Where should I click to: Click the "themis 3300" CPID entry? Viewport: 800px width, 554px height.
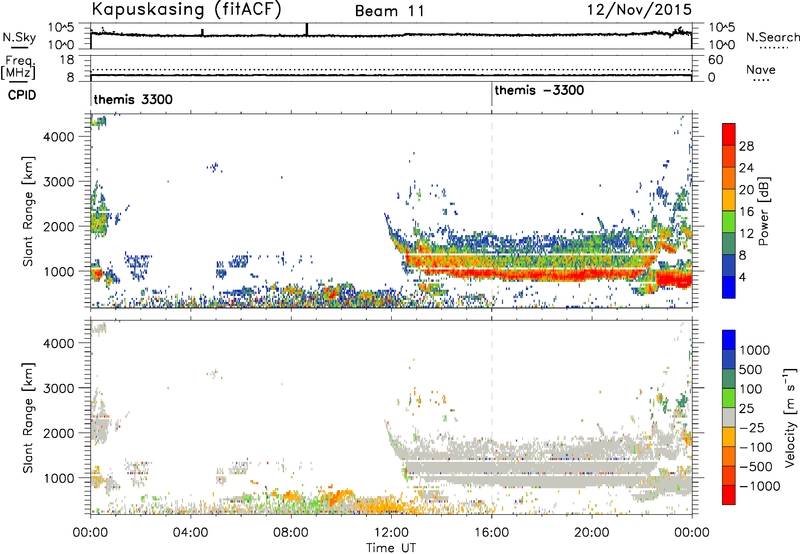pyautogui.click(x=133, y=99)
